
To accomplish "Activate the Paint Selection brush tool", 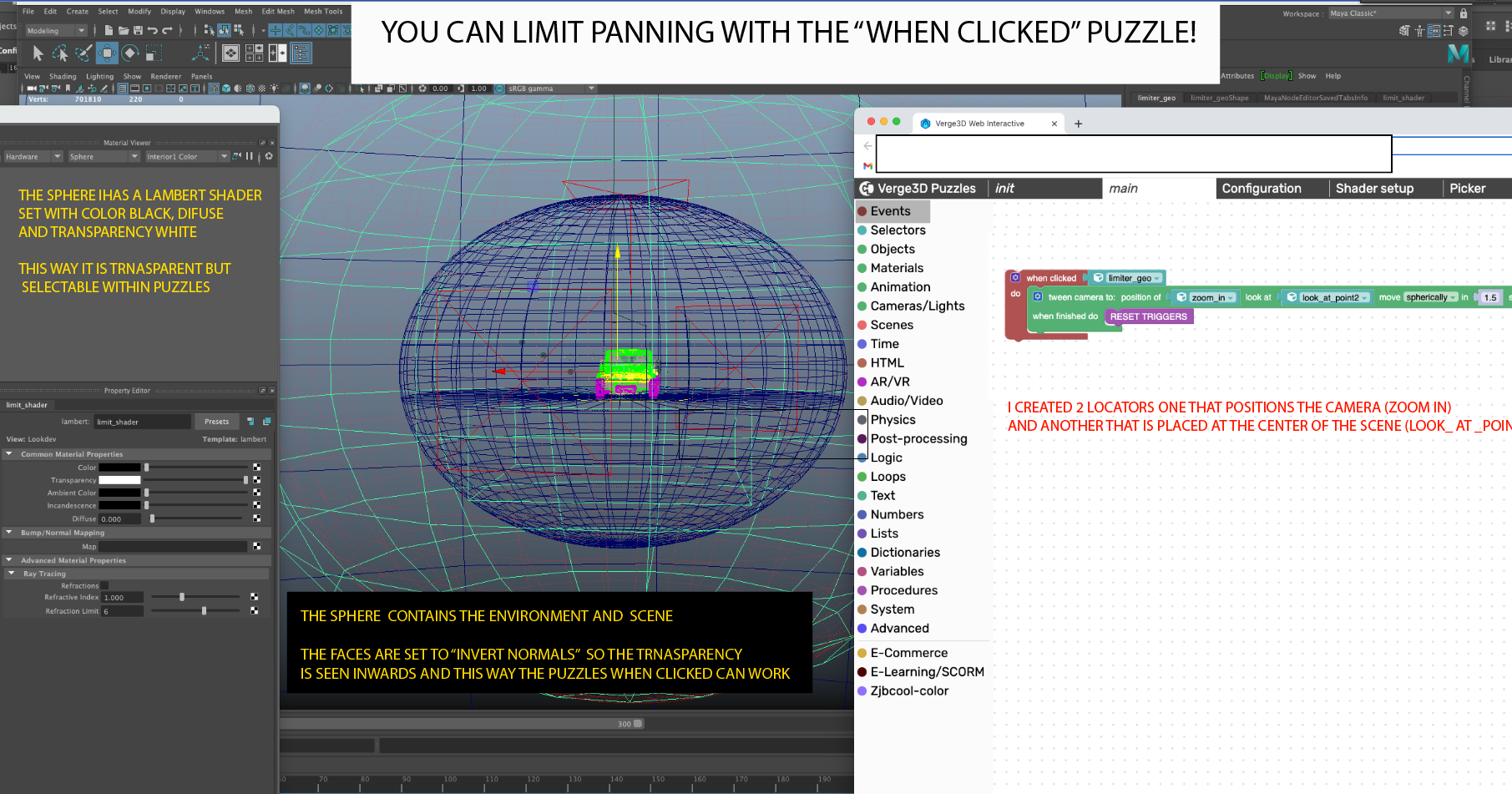I will 83,53.
